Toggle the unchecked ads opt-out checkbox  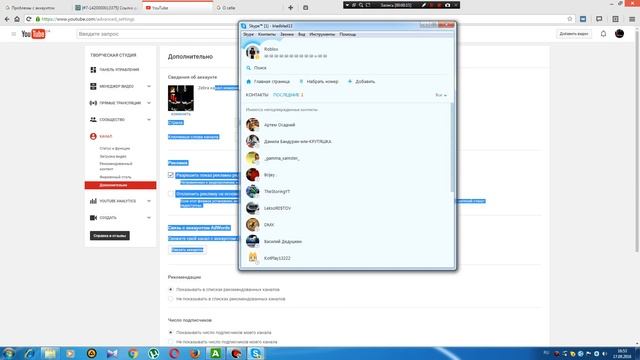171,193
